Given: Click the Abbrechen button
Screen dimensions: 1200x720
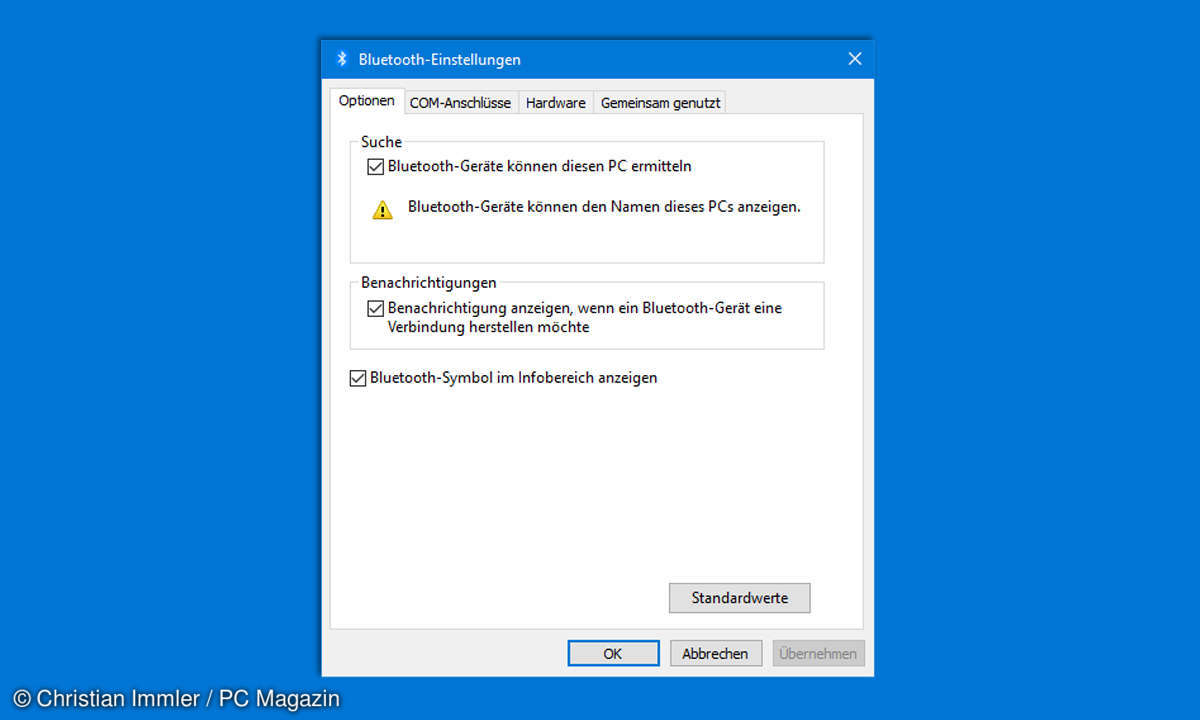Looking at the screenshot, I should point(715,653).
